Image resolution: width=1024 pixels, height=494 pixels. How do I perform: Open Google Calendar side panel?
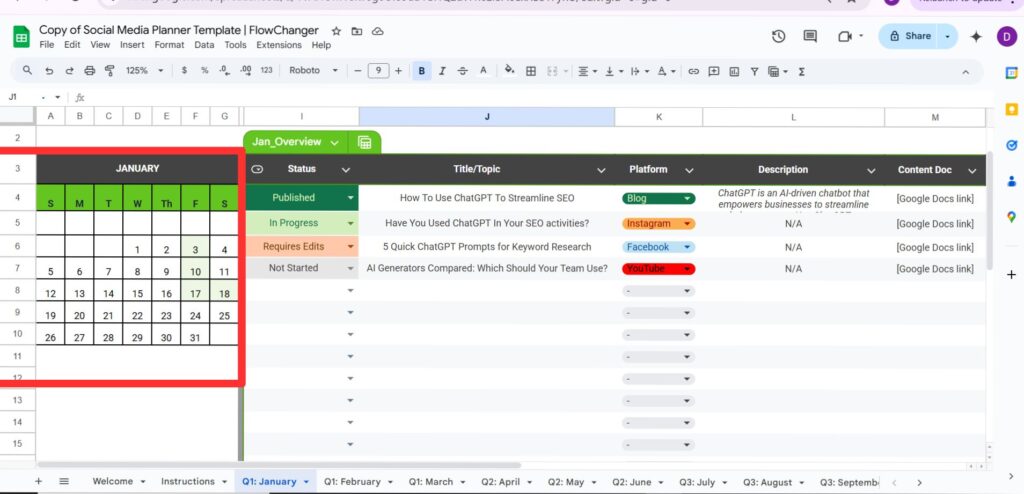(1012, 73)
